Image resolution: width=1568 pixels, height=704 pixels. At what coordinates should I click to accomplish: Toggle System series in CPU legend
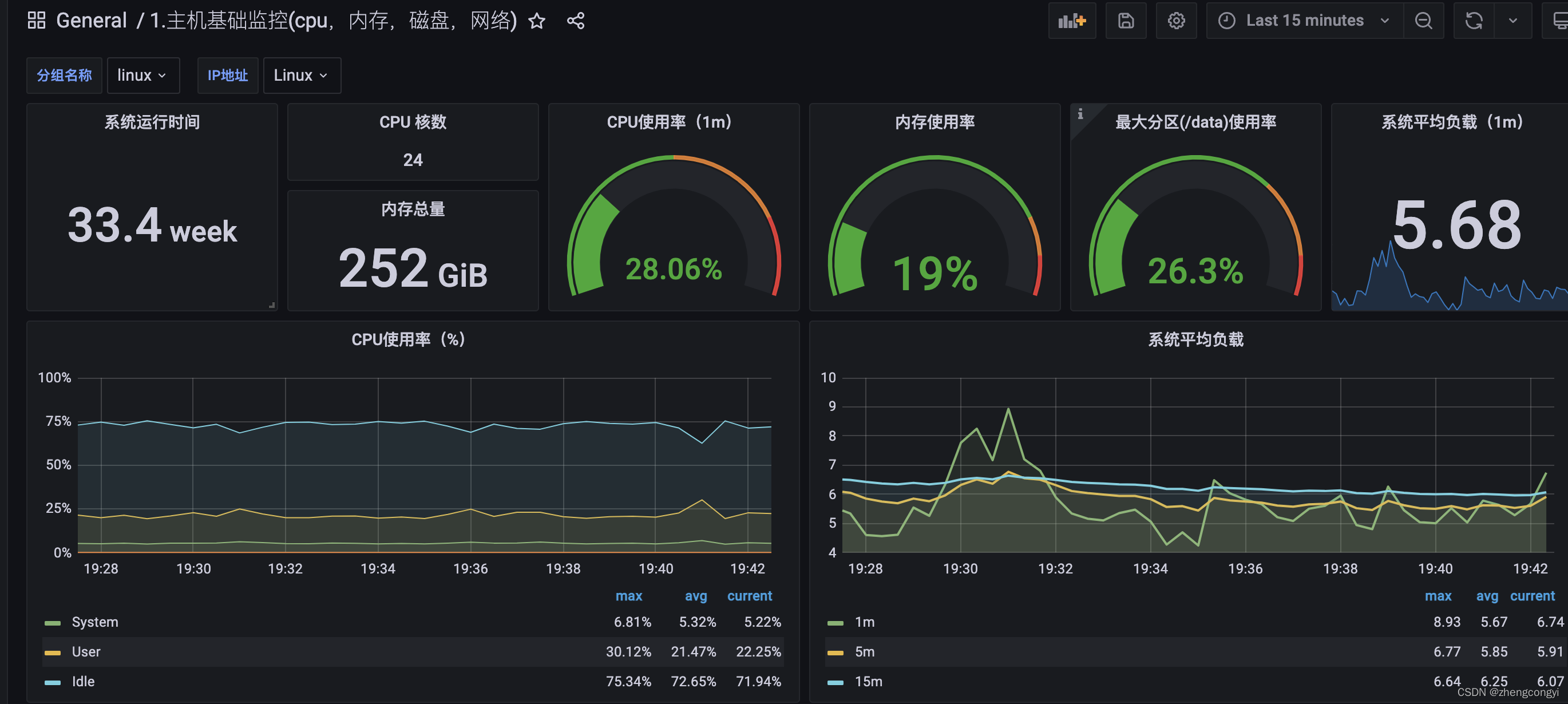click(94, 622)
